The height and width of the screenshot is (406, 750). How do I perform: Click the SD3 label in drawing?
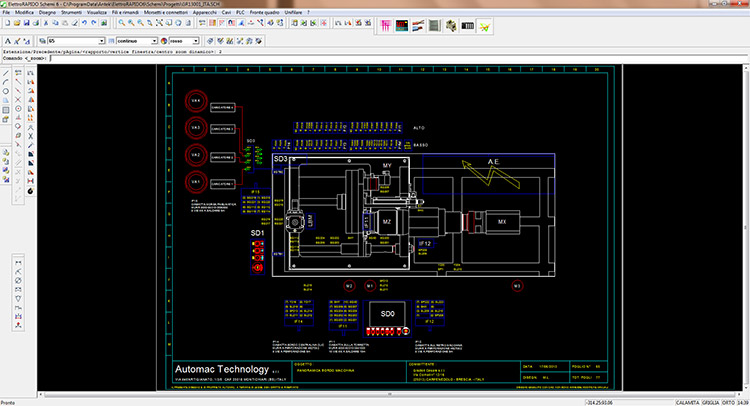point(280,159)
